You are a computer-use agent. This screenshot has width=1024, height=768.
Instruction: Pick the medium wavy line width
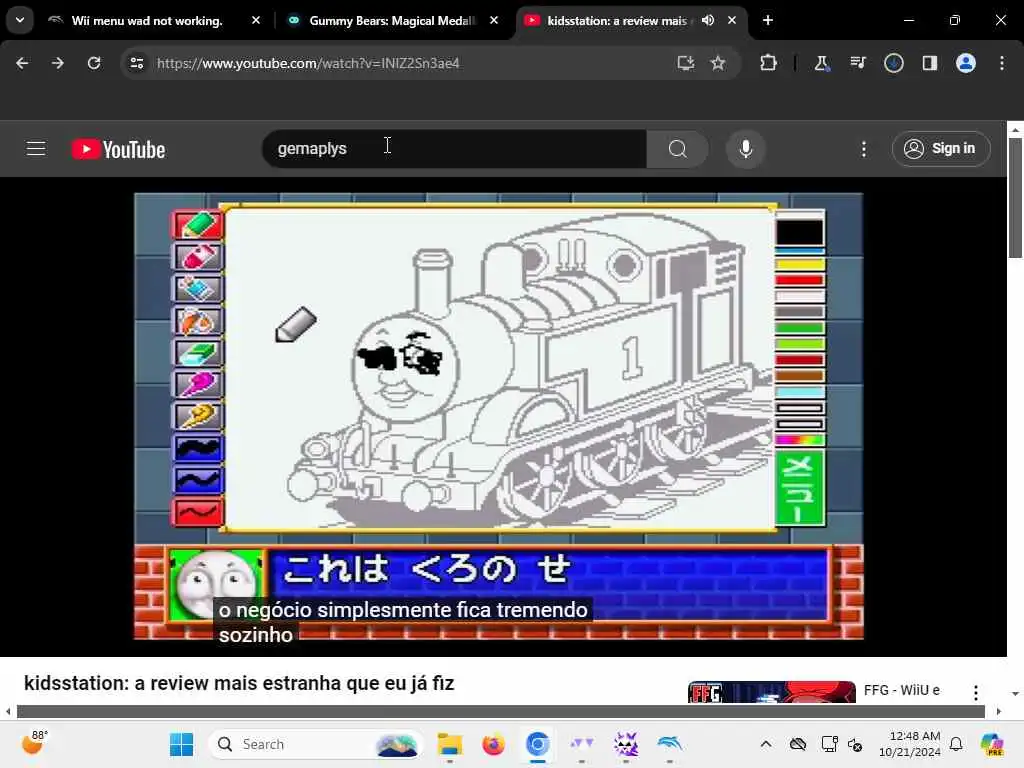(198, 480)
